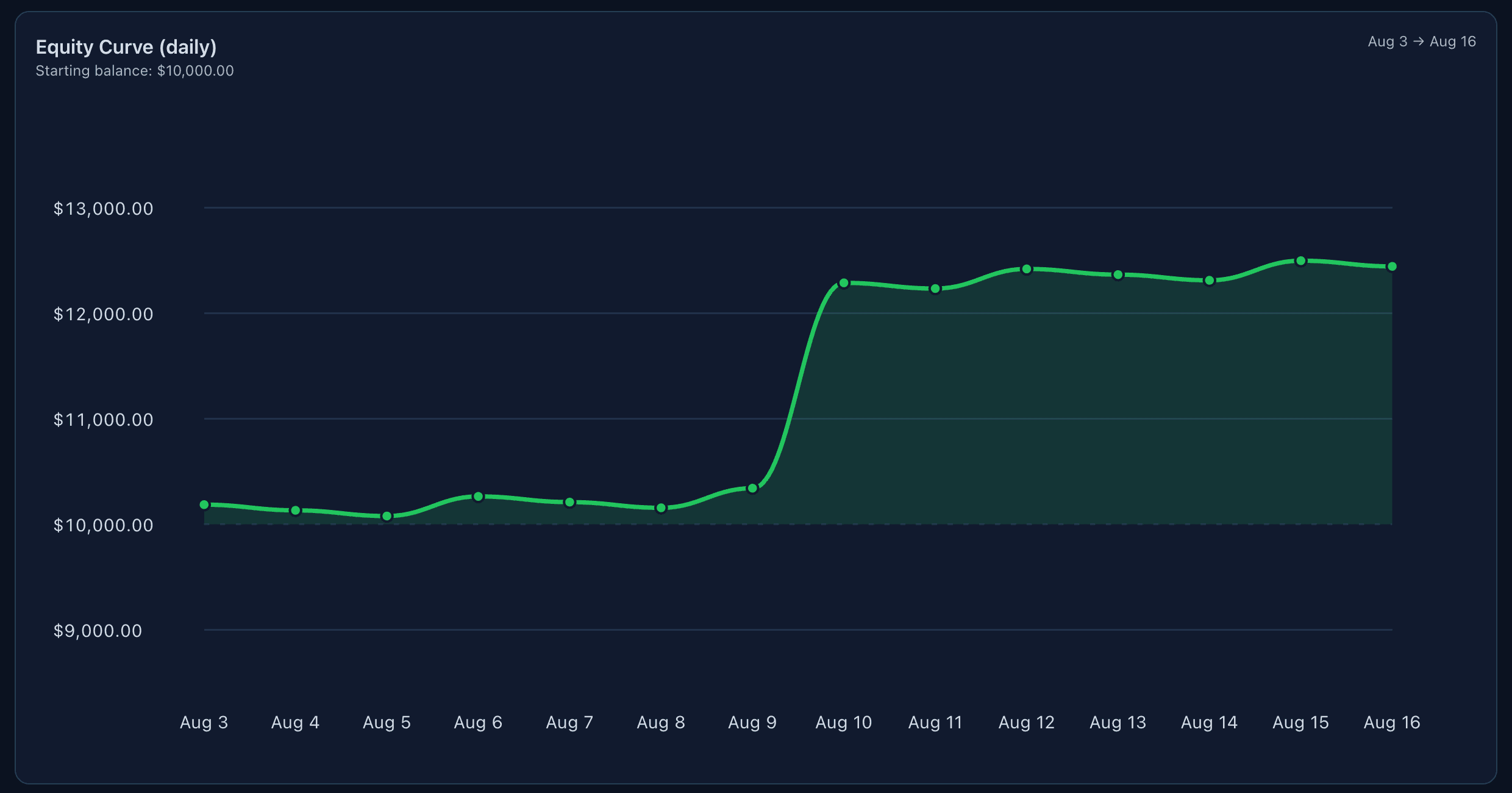Select the Aug 9 point before the jump

(x=752, y=488)
